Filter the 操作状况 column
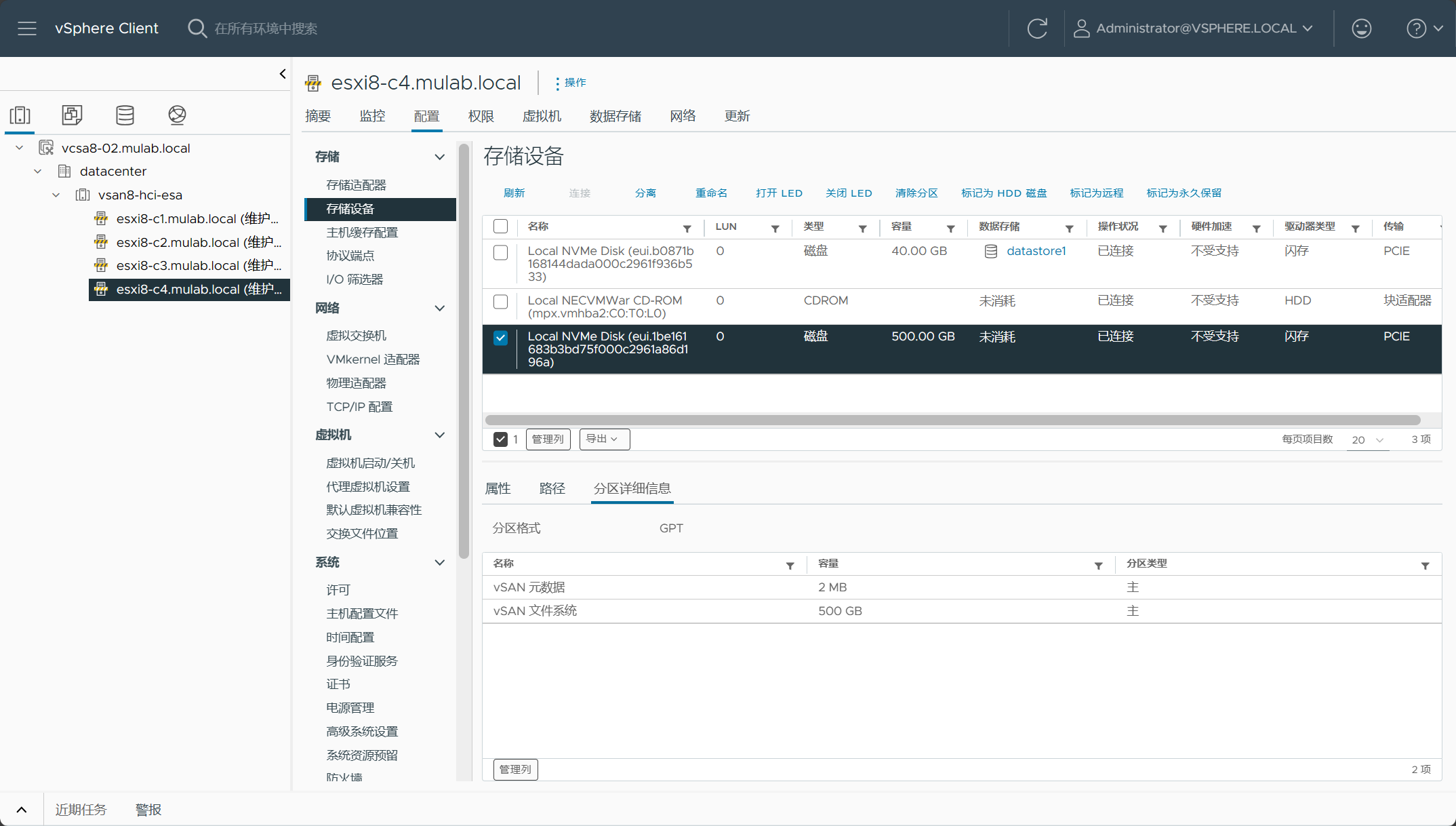 pyautogui.click(x=1162, y=229)
